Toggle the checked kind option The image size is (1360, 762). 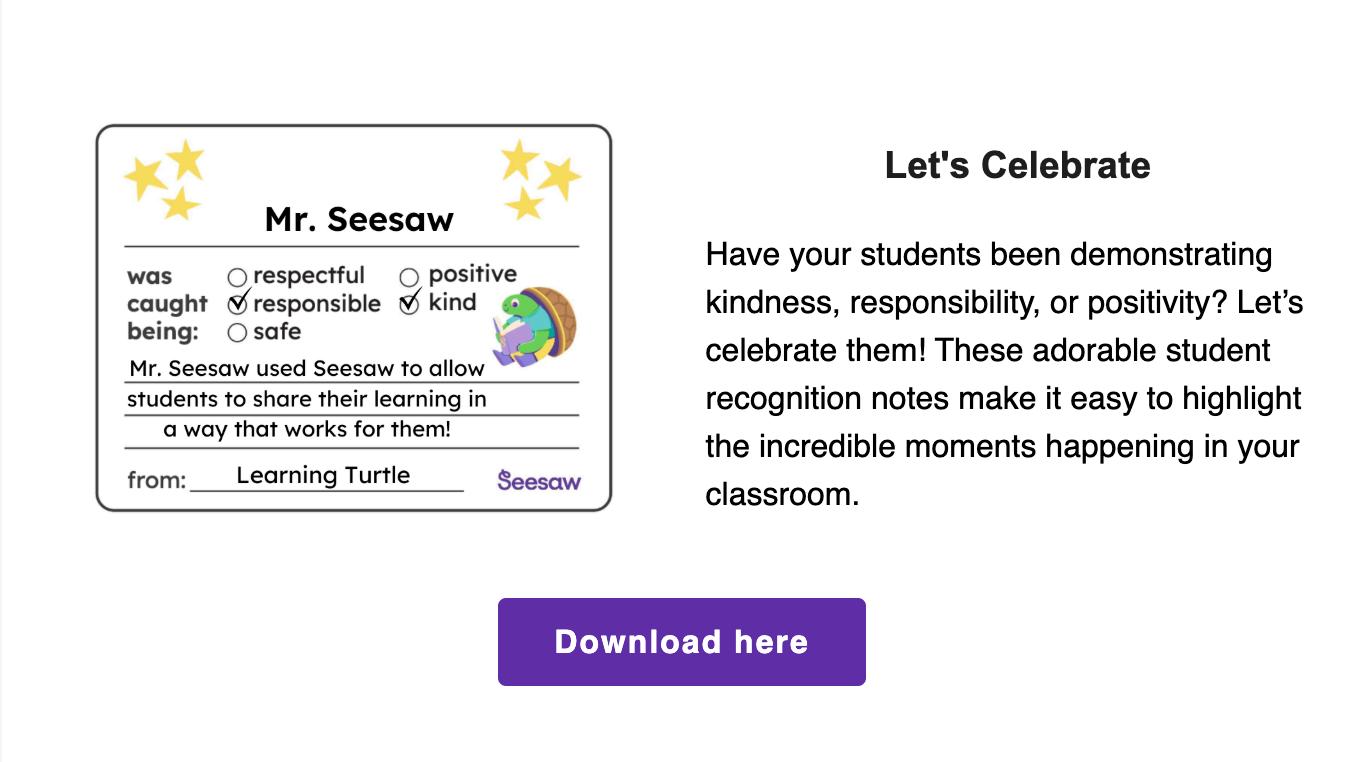(x=410, y=303)
